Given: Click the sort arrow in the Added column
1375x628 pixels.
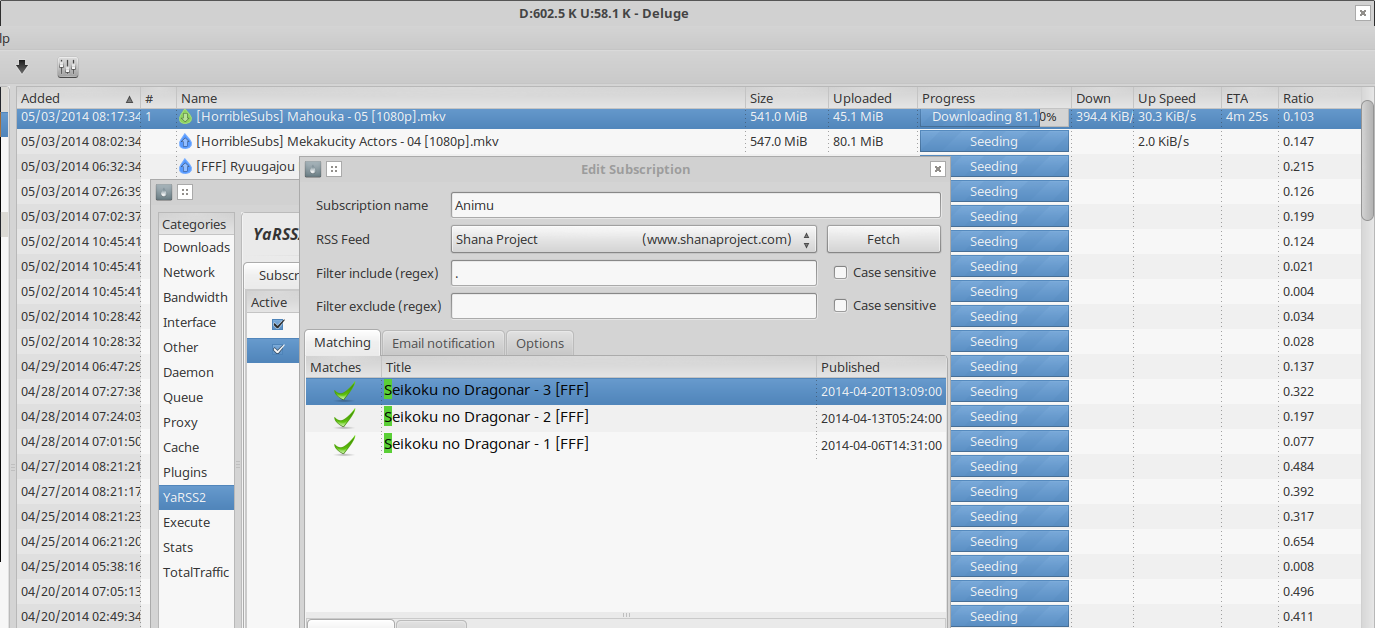Looking at the screenshot, I should tap(129, 99).
